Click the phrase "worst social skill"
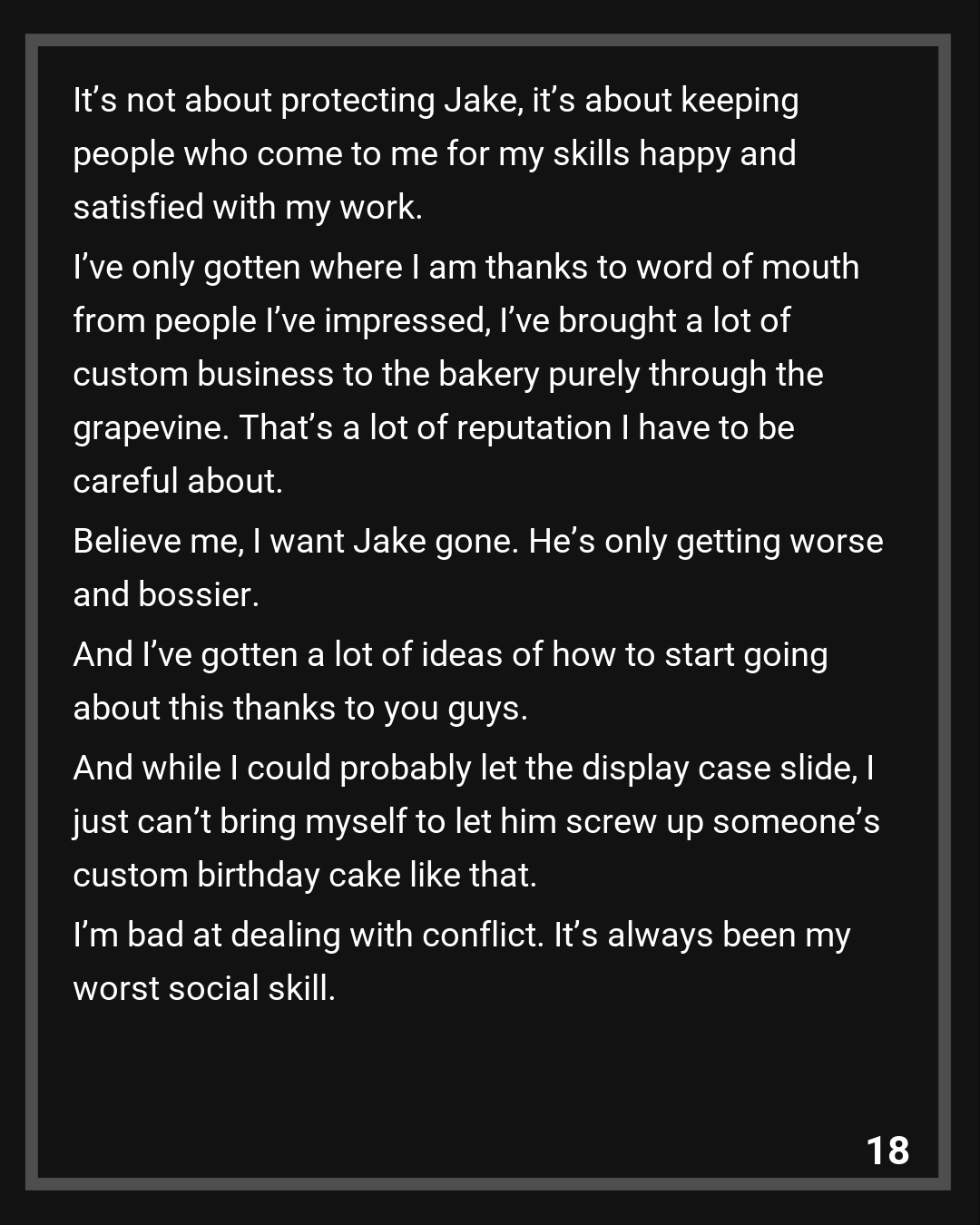 (x=203, y=989)
